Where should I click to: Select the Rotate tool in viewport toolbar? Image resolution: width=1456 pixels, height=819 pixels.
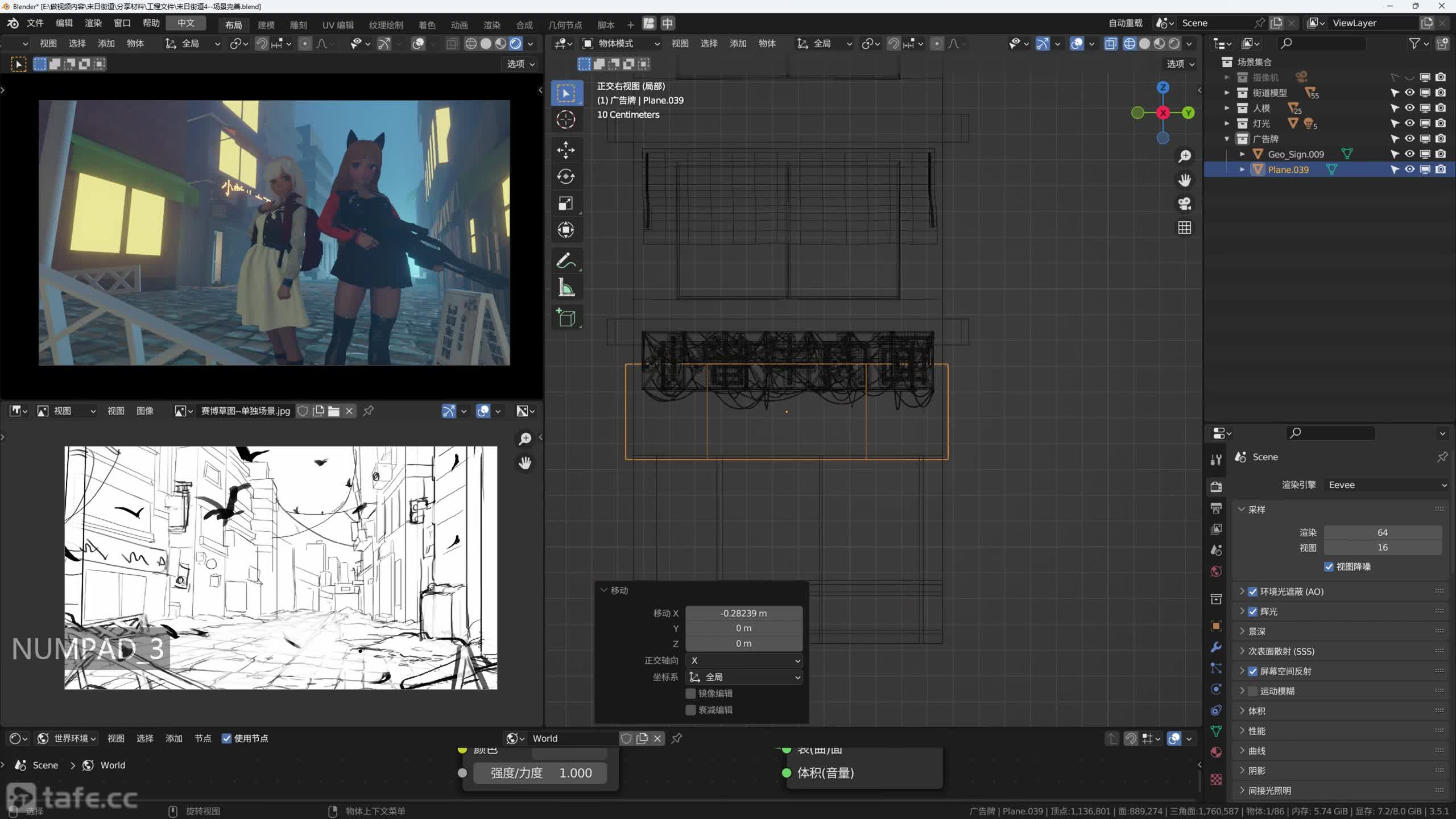pos(565,177)
